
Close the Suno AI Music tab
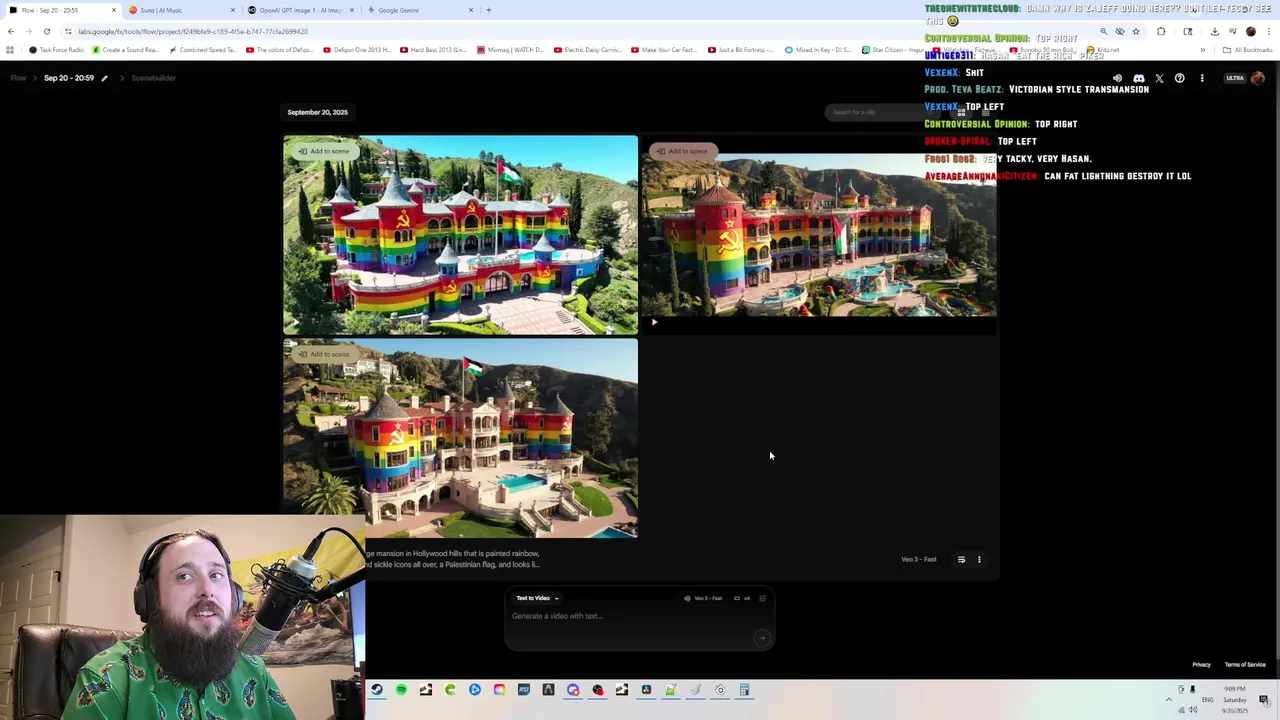pyautogui.click(x=233, y=10)
